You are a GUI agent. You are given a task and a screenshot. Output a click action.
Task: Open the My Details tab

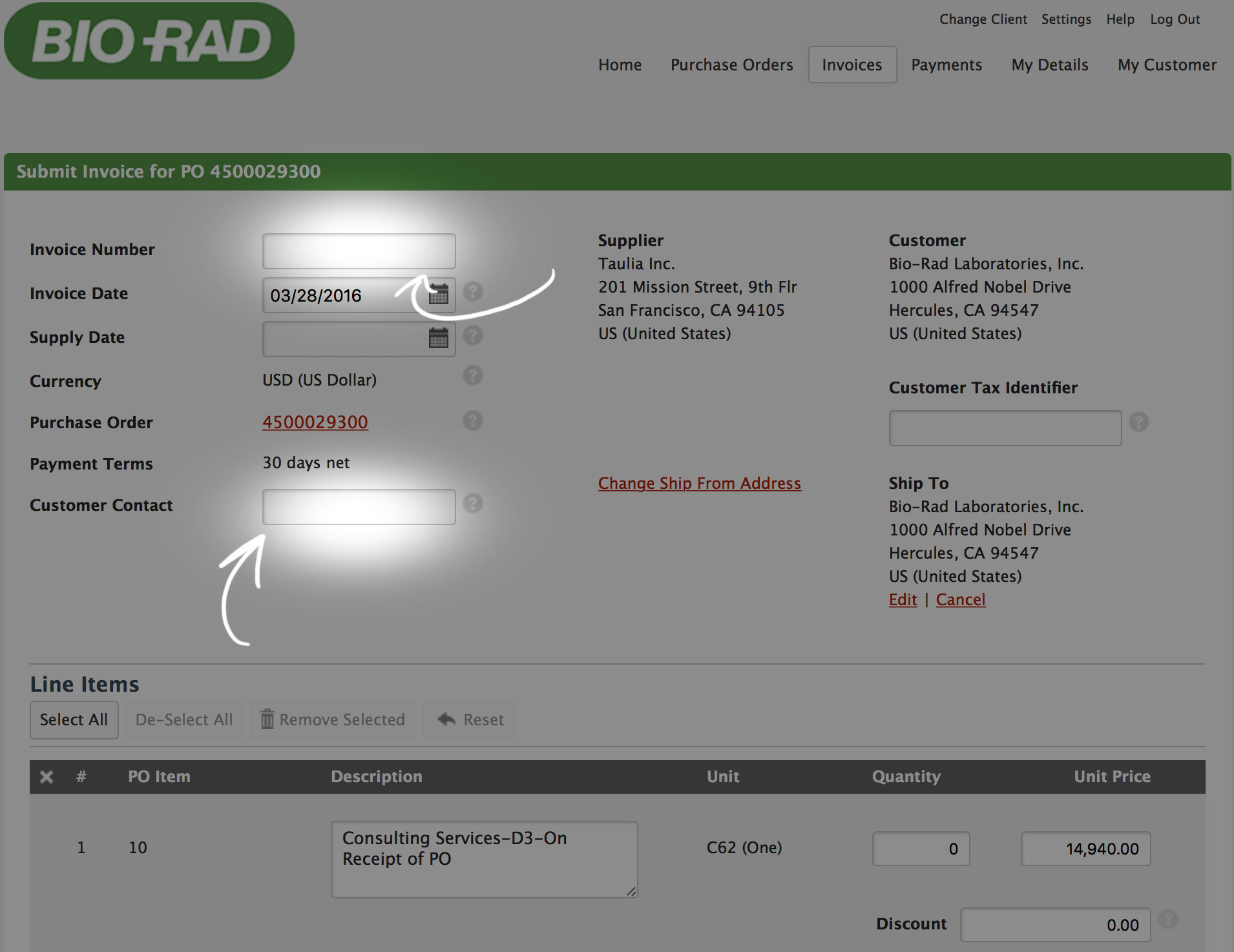point(1050,65)
